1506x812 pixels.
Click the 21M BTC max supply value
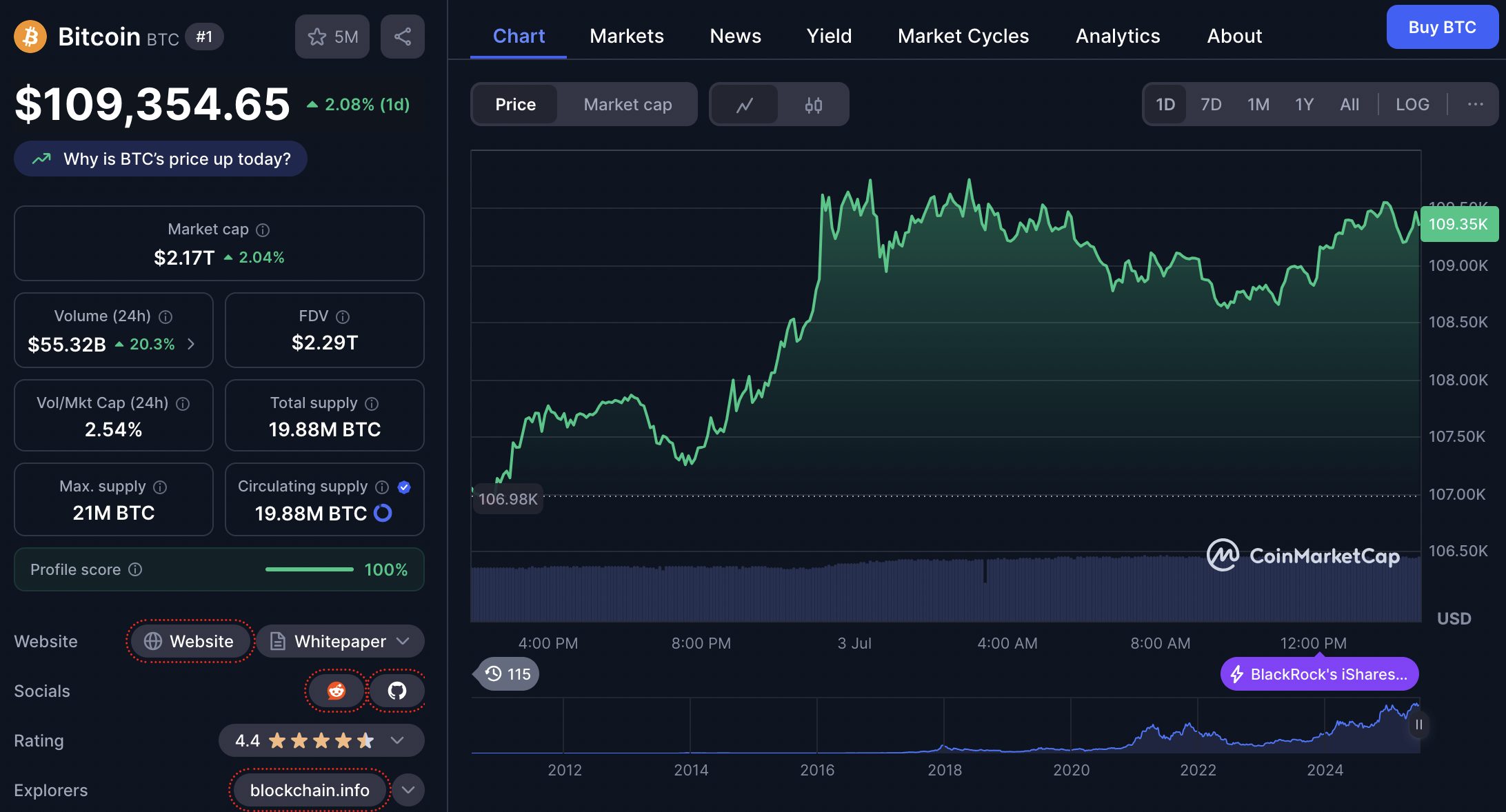114,513
